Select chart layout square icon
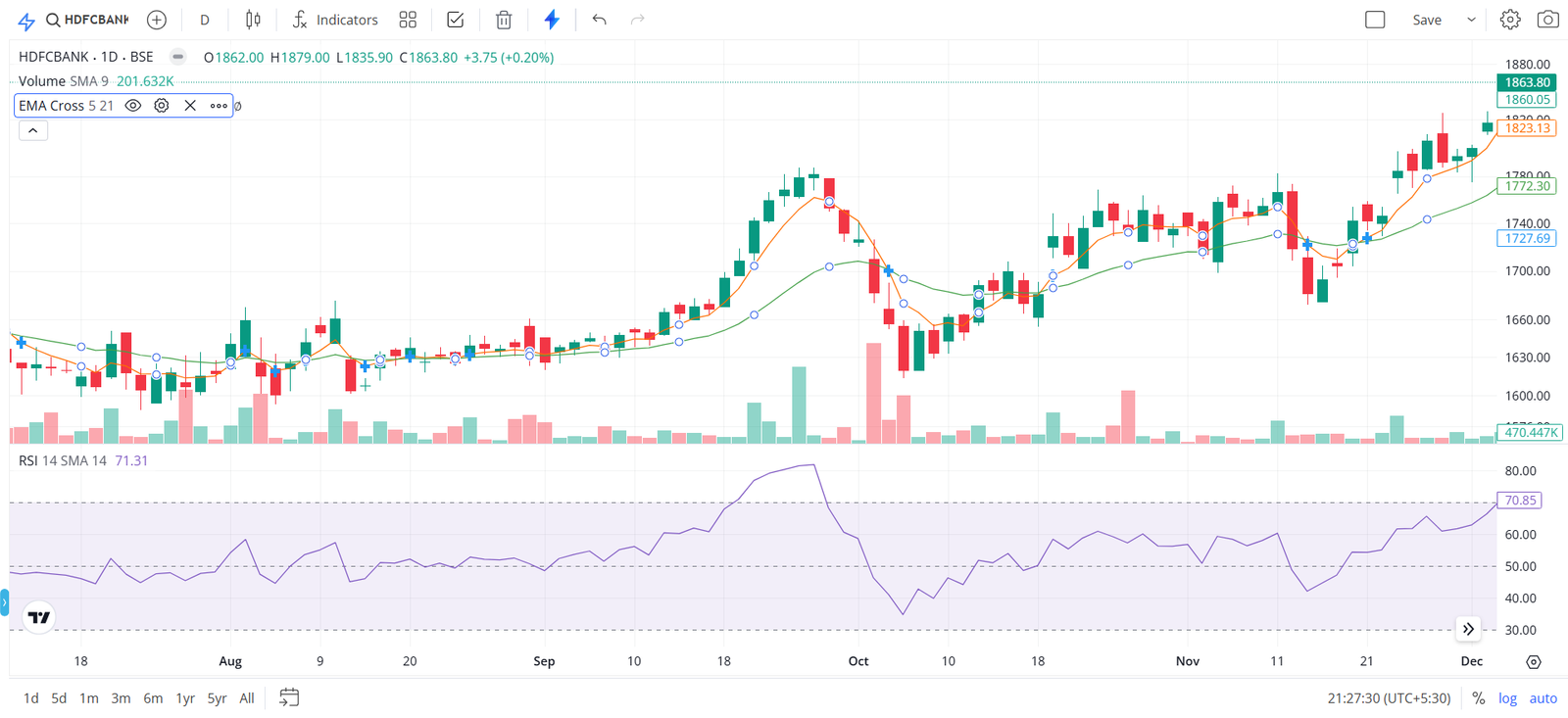Screen dimensions: 1568x718 tap(1375, 20)
